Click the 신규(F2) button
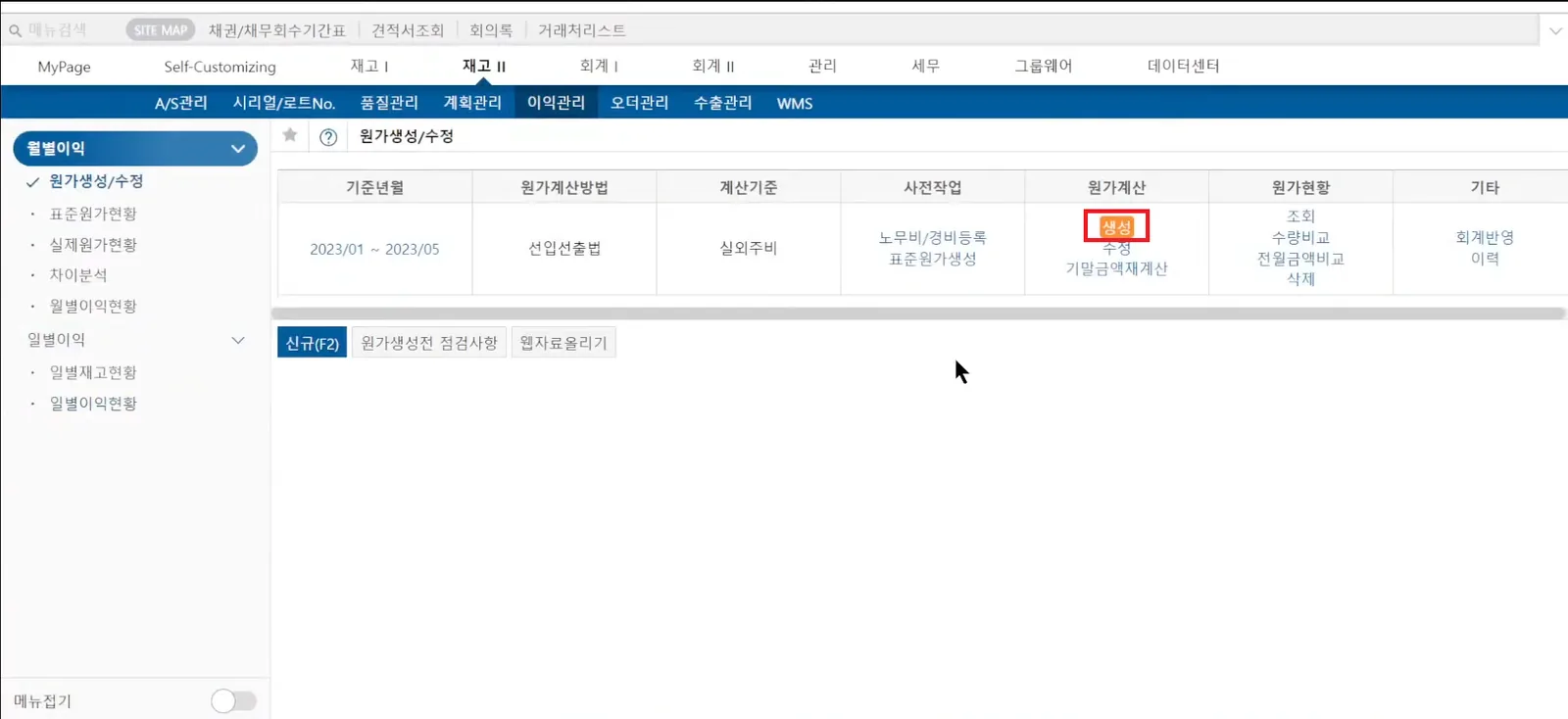1568x719 pixels. tap(312, 343)
